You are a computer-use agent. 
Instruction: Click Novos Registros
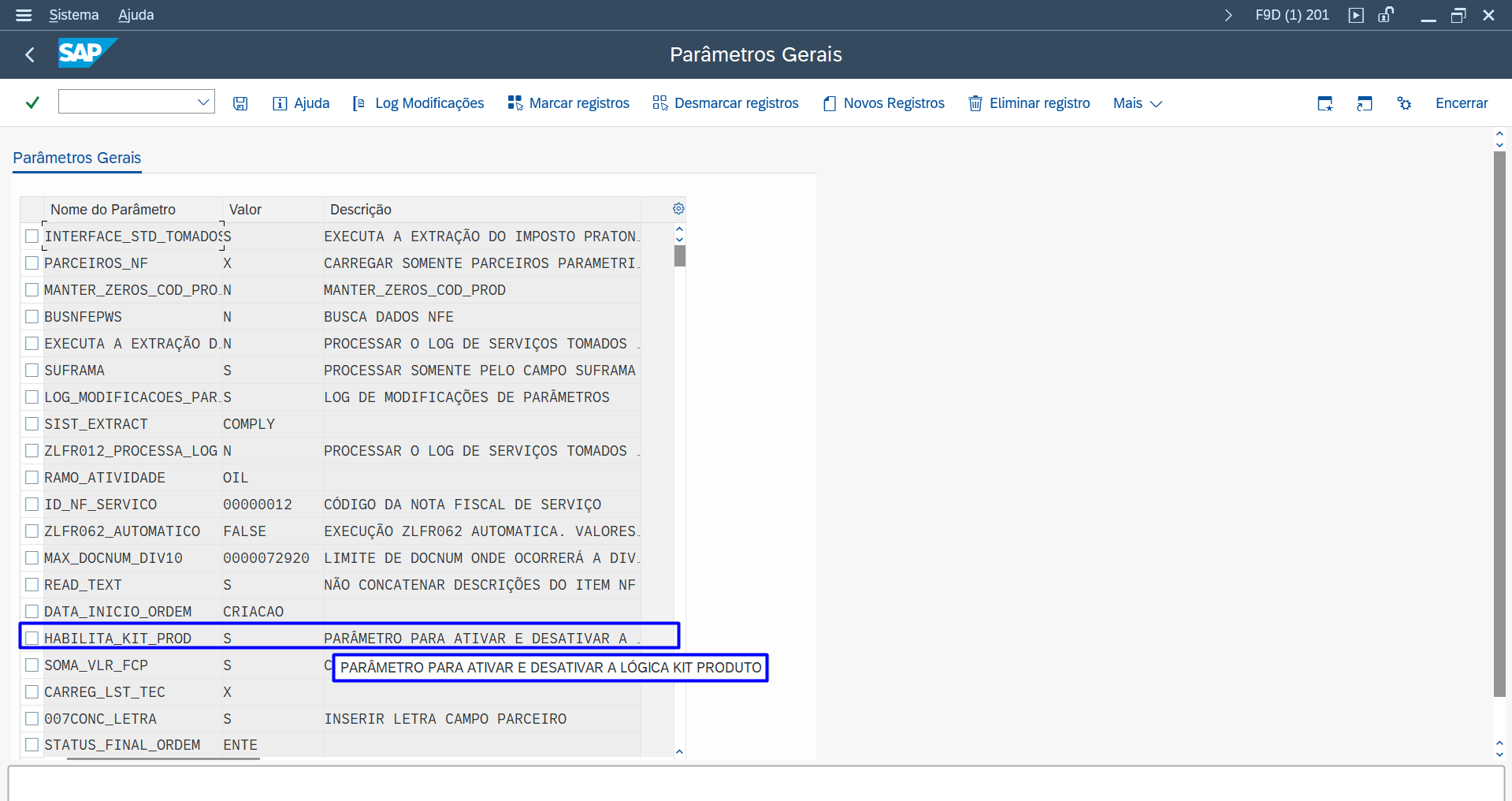[883, 103]
